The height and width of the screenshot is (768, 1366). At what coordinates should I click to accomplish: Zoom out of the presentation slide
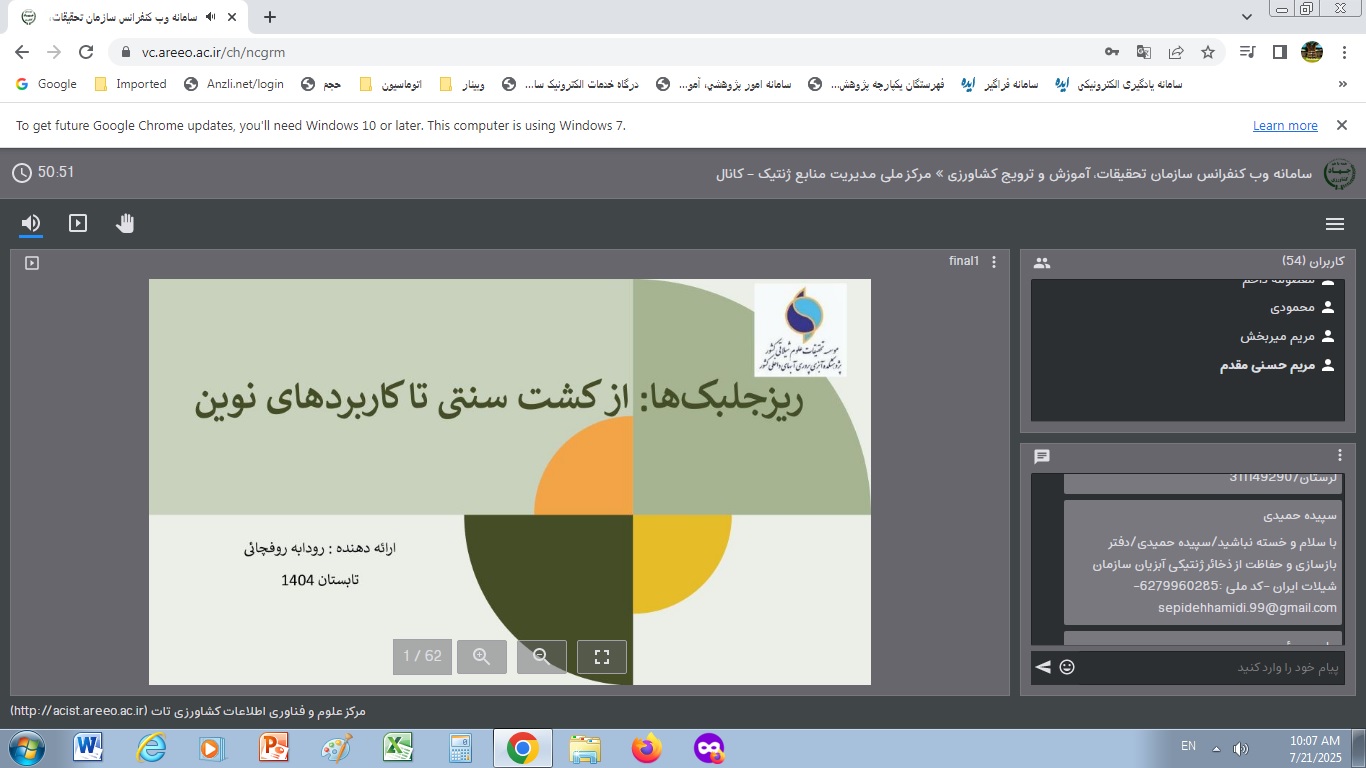542,657
